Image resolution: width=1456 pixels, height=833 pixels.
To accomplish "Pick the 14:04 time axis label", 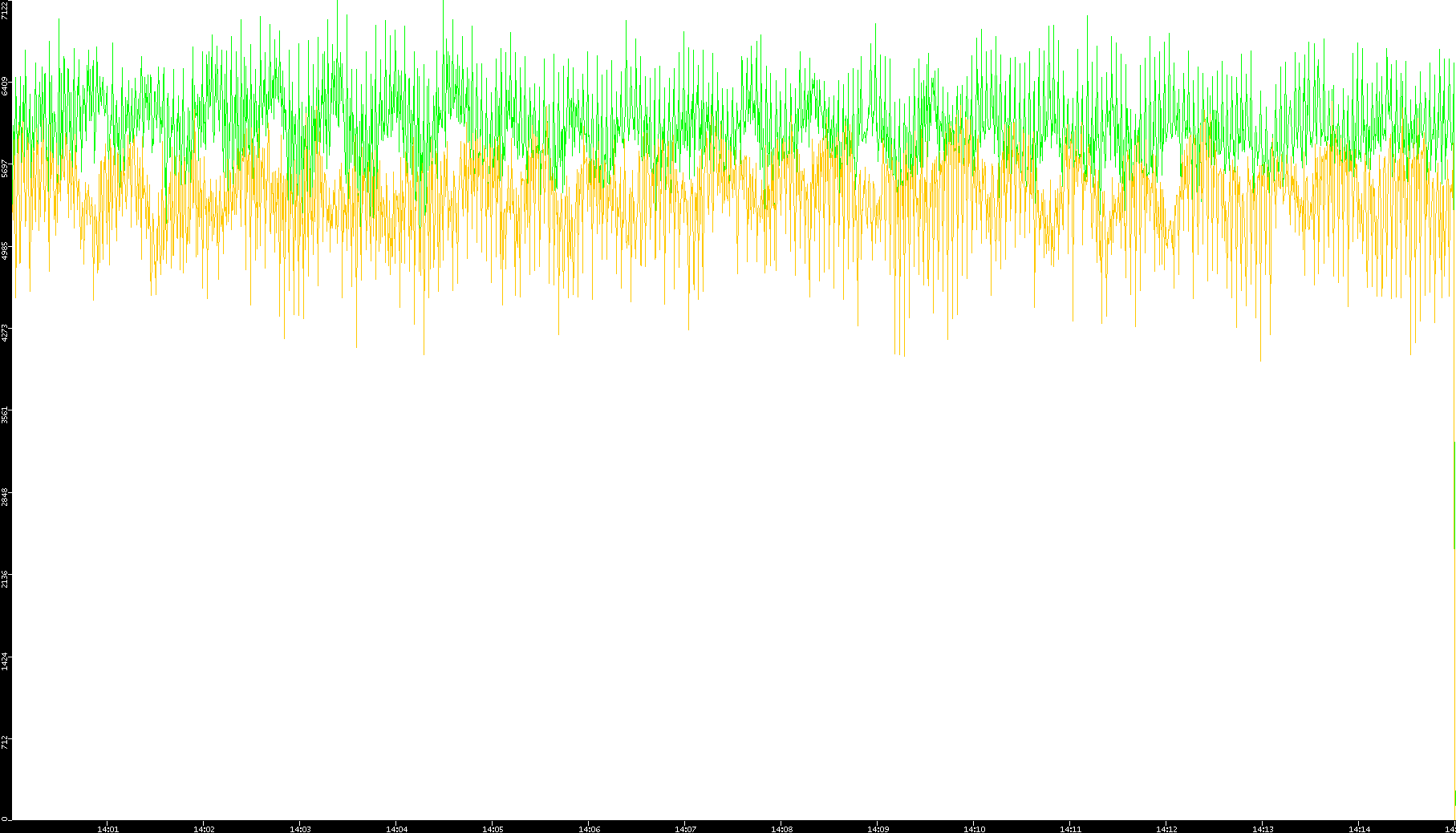I will [x=396, y=829].
